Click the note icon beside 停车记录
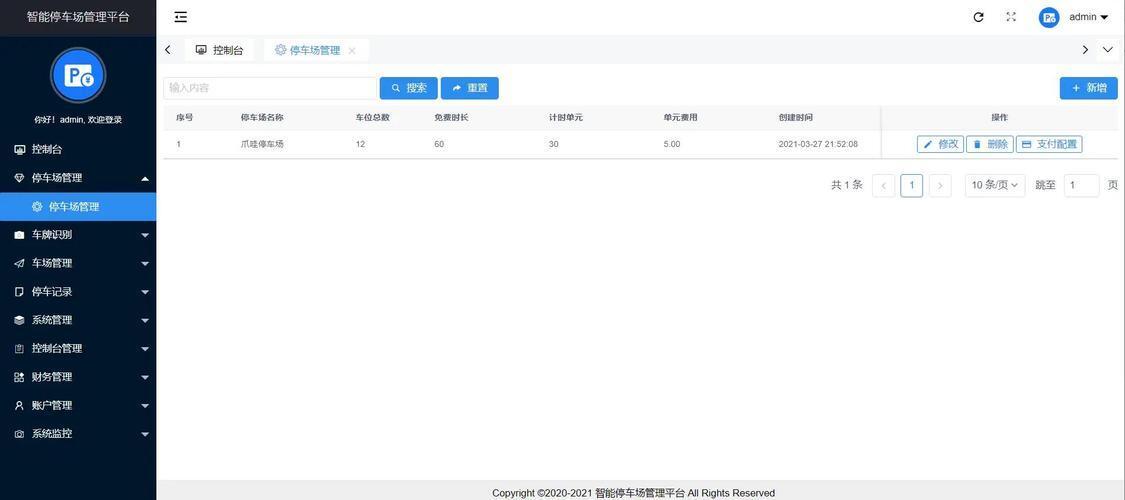This screenshot has width=1125, height=500. (19, 292)
